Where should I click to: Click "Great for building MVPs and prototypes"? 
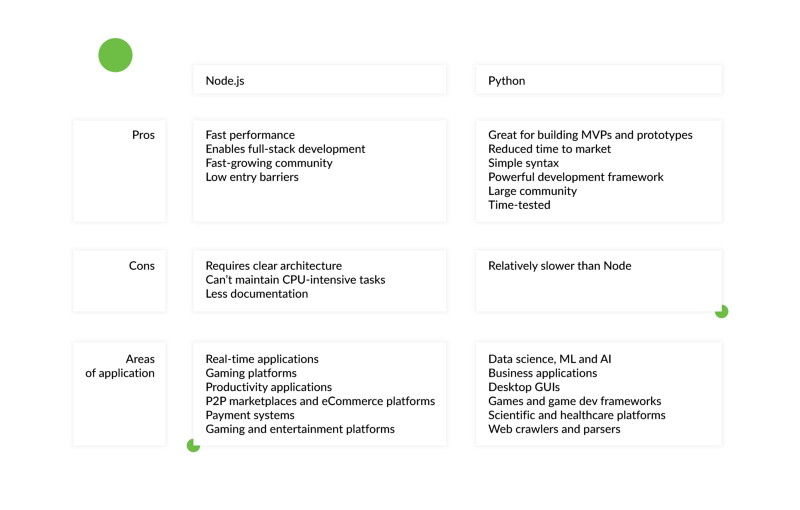tap(590, 135)
